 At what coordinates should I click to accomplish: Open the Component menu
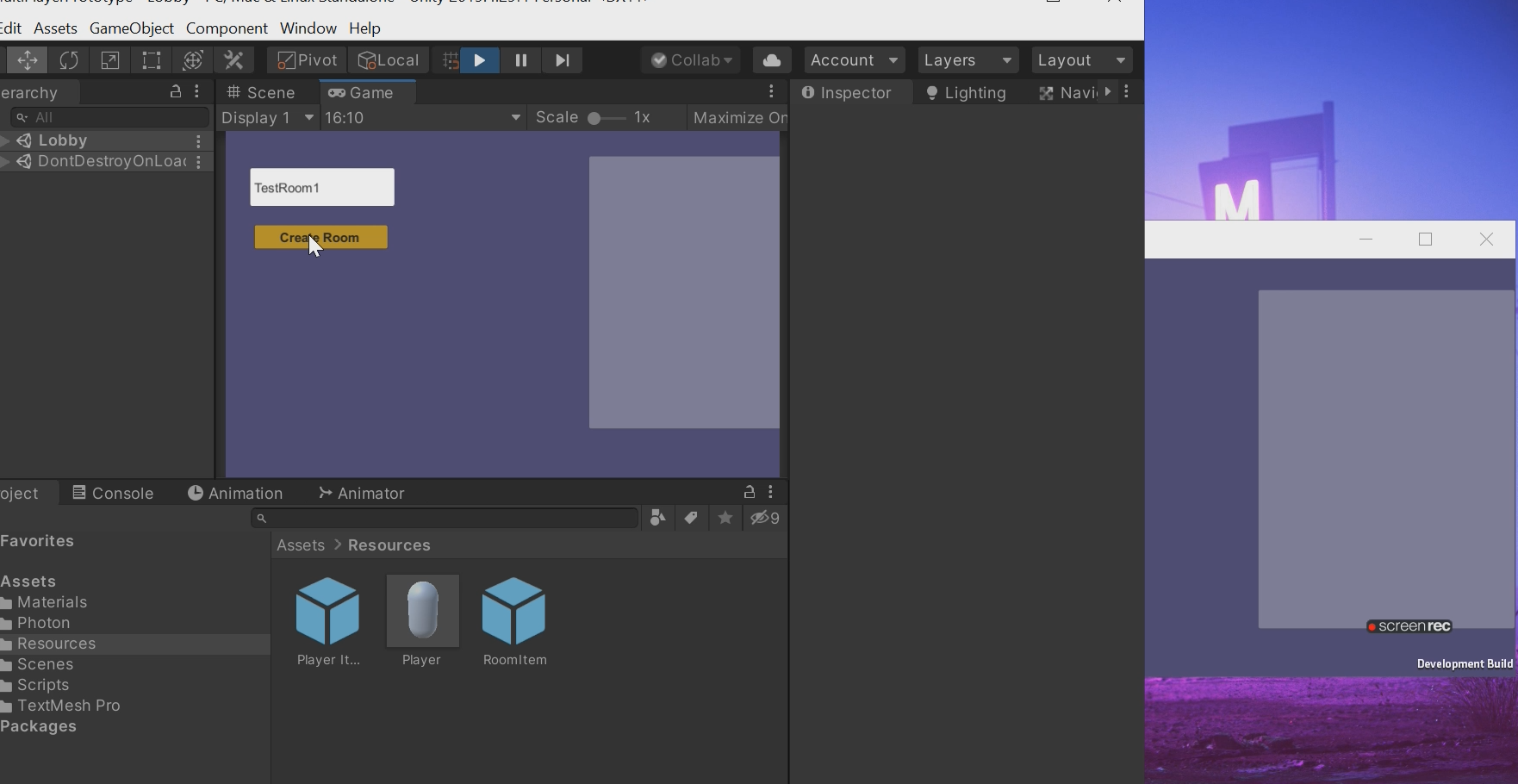coord(227,28)
